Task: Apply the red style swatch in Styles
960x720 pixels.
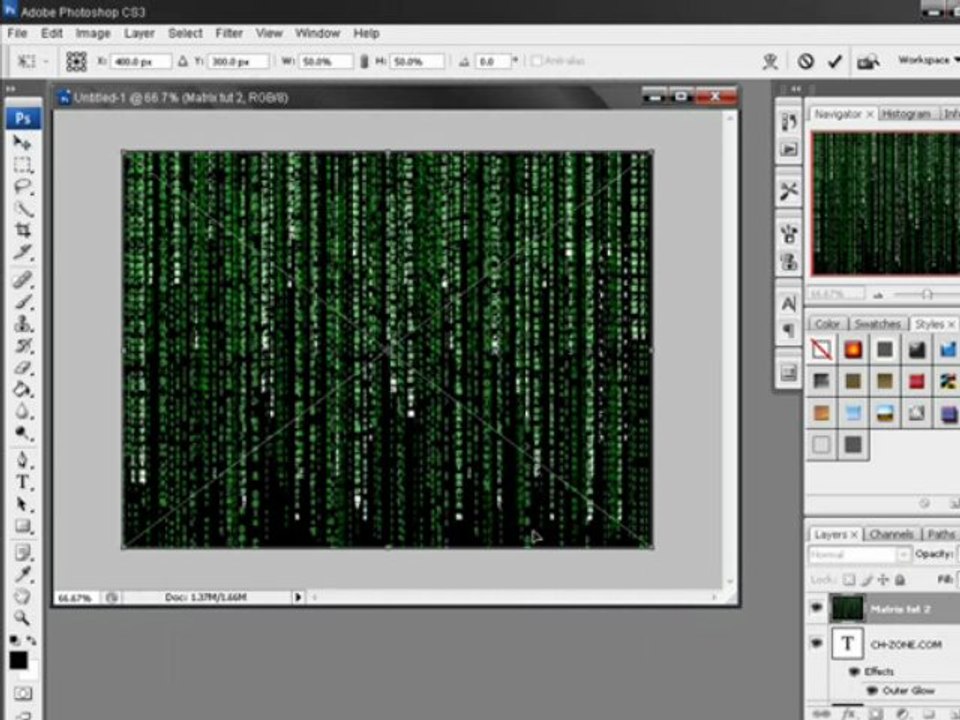Action: tap(917, 381)
